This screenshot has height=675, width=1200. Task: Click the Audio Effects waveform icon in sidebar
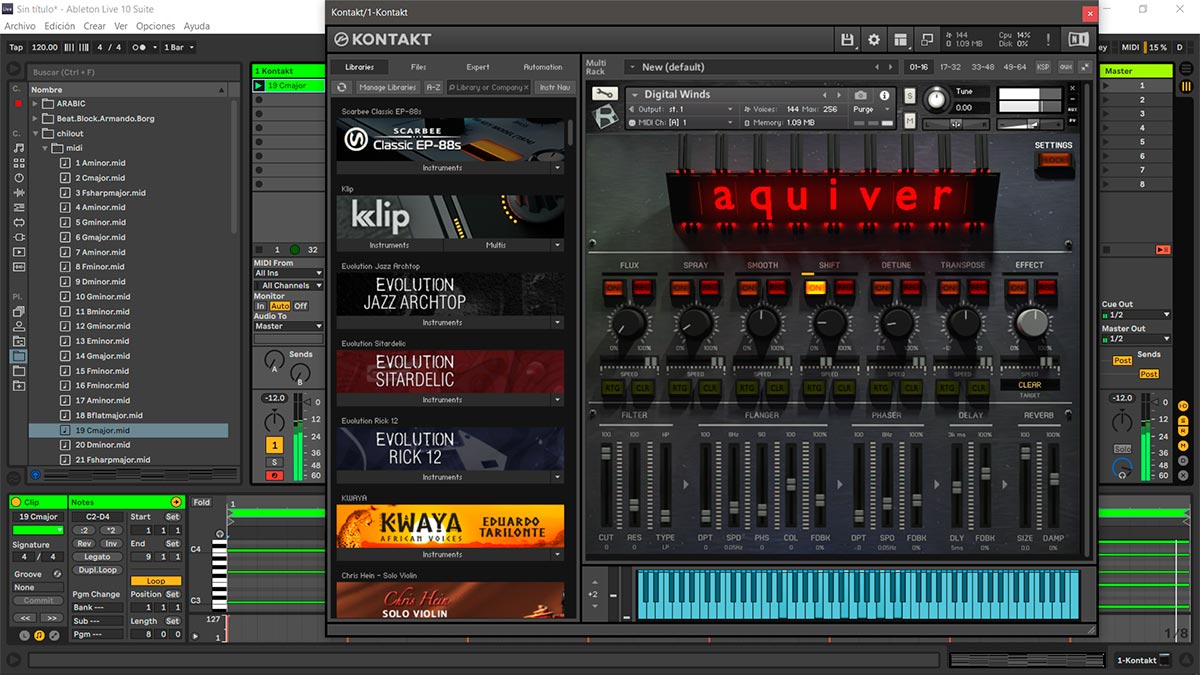click(x=19, y=193)
